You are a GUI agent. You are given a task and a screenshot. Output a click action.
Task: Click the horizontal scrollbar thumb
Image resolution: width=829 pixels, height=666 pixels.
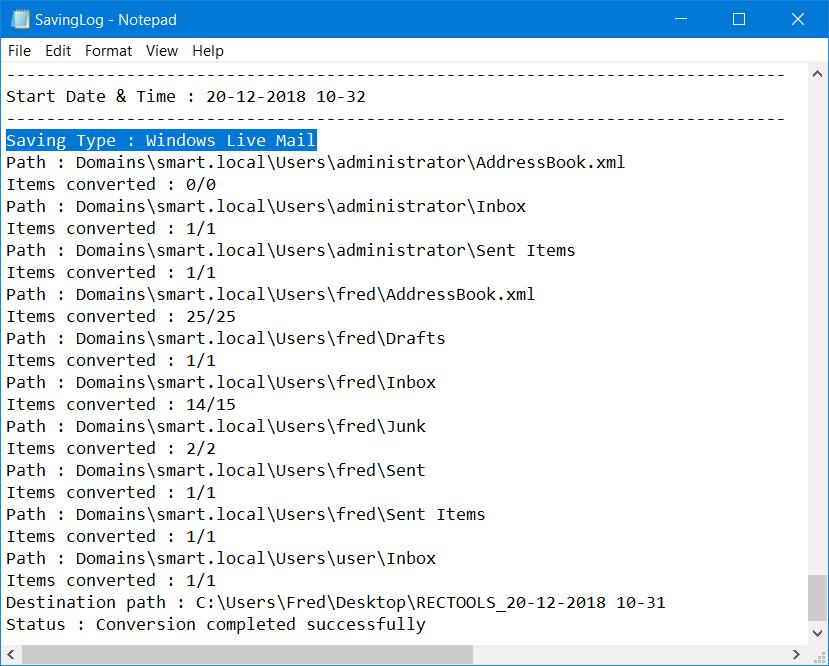pyautogui.click(x=247, y=654)
